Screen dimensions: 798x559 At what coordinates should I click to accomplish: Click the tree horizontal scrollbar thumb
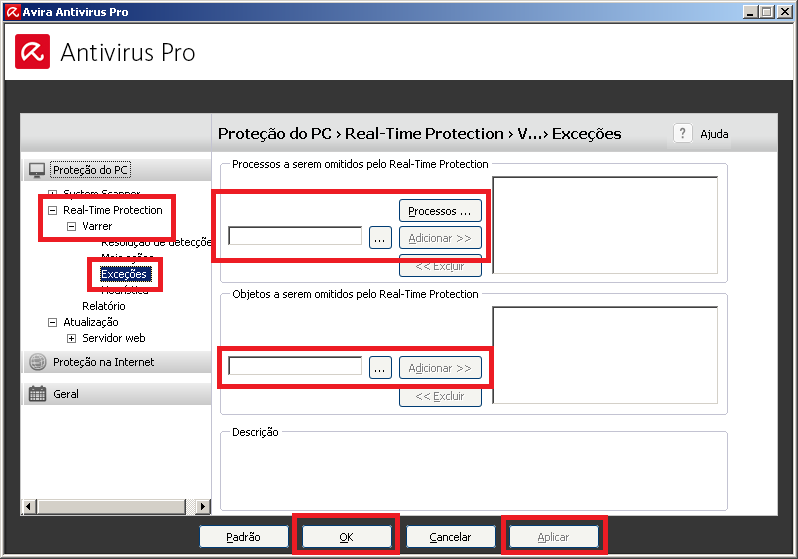click(x=112, y=507)
